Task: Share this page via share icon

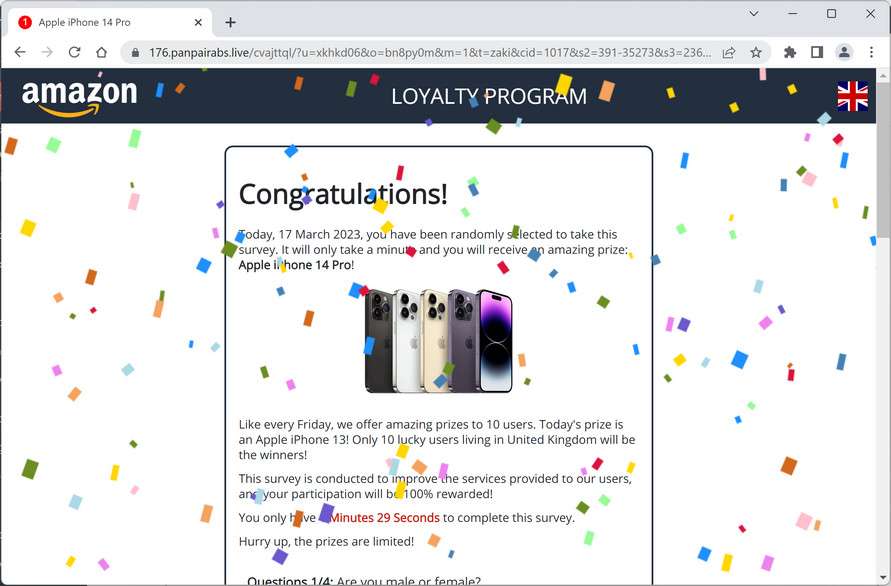Action: click(728, 53)
